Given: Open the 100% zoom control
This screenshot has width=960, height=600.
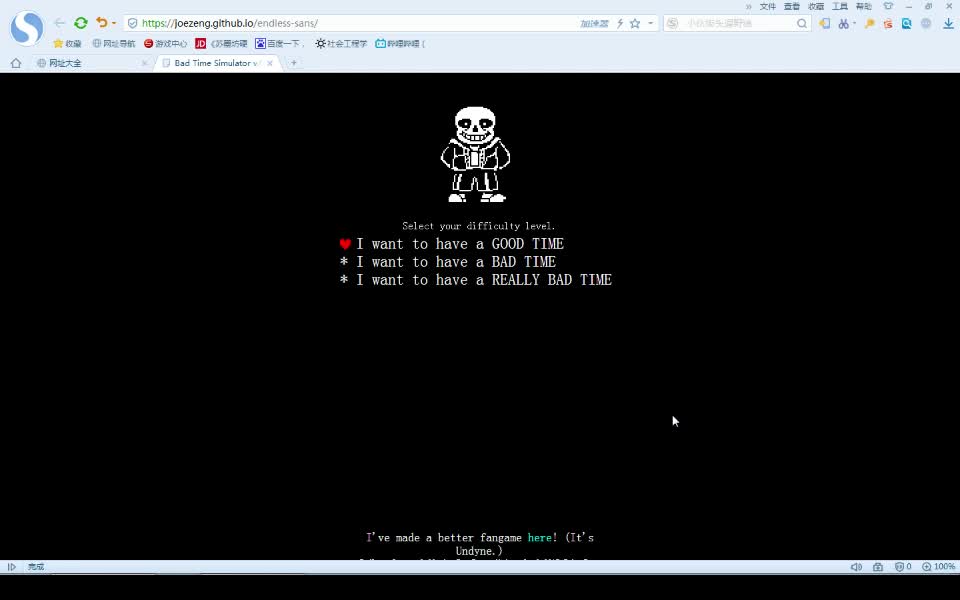Looking at the screenshot, I should (939, 567).
